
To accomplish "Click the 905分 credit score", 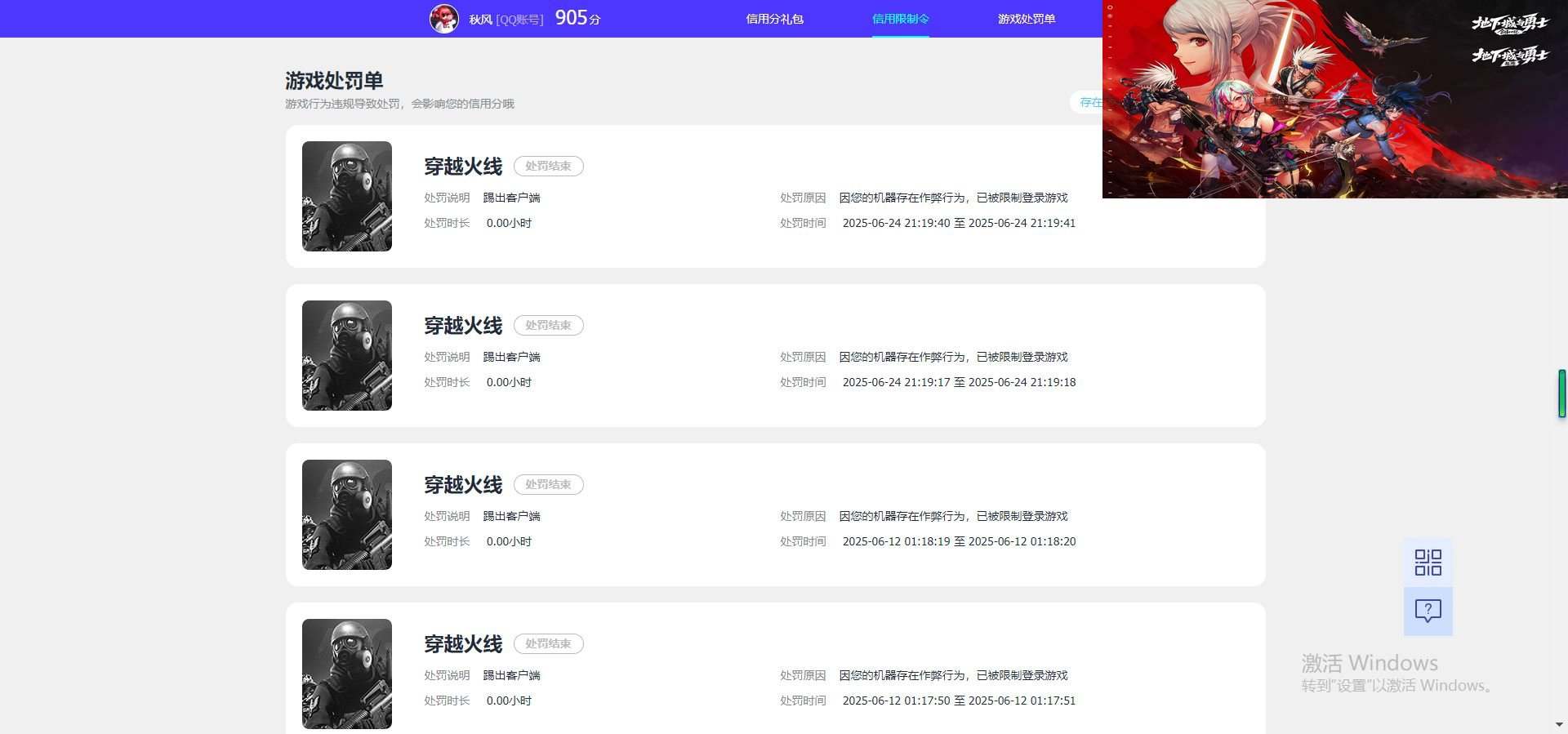I will pyautogui.click(x=577, y=18).
